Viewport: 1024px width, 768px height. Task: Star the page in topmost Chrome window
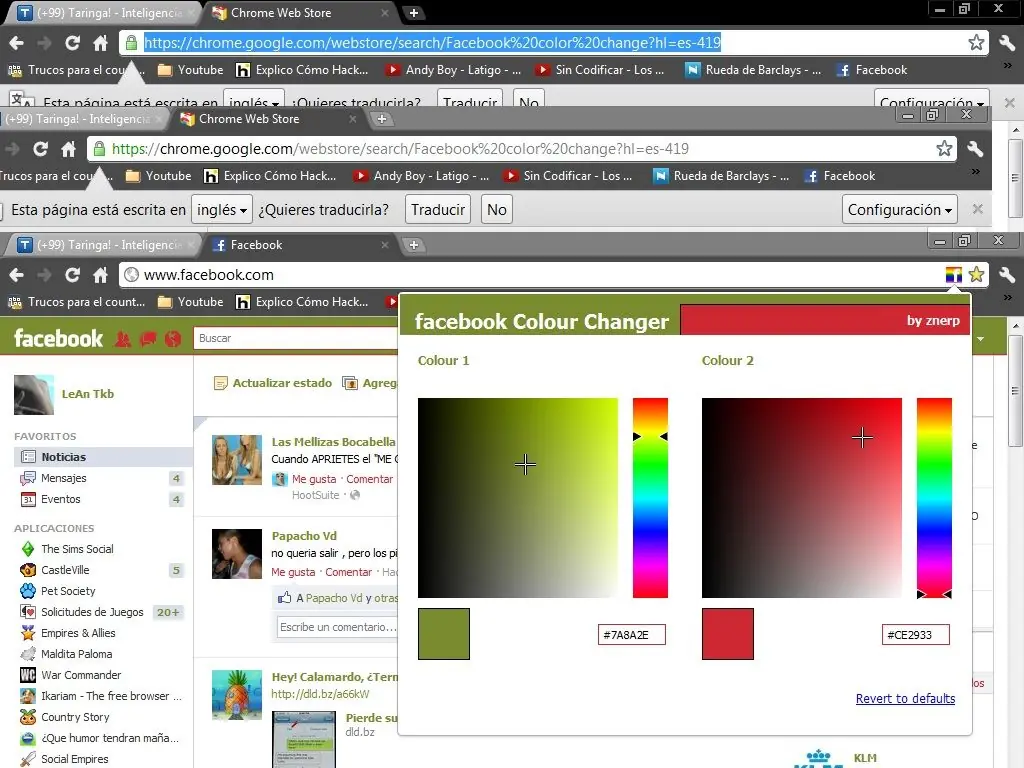[976, 42]
